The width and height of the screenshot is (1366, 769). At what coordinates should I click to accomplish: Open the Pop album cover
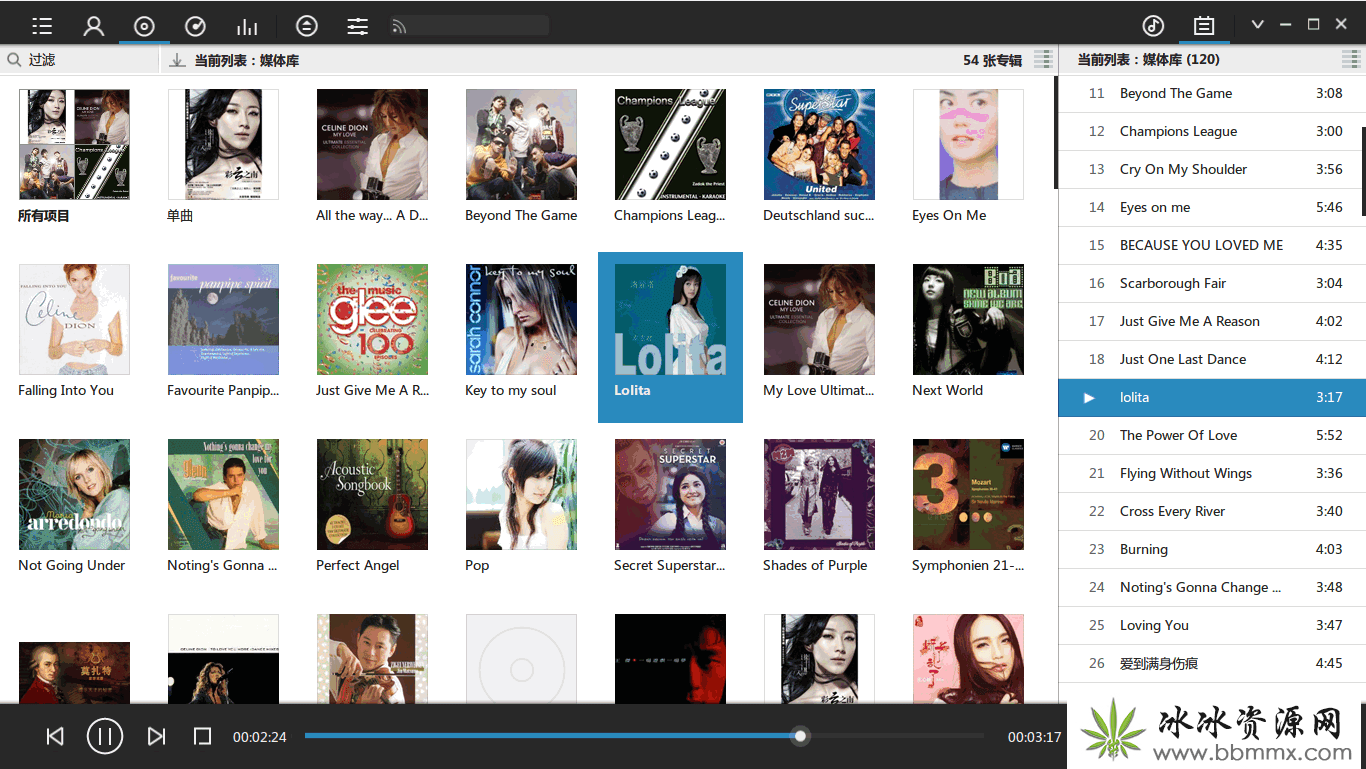[521, 495]
